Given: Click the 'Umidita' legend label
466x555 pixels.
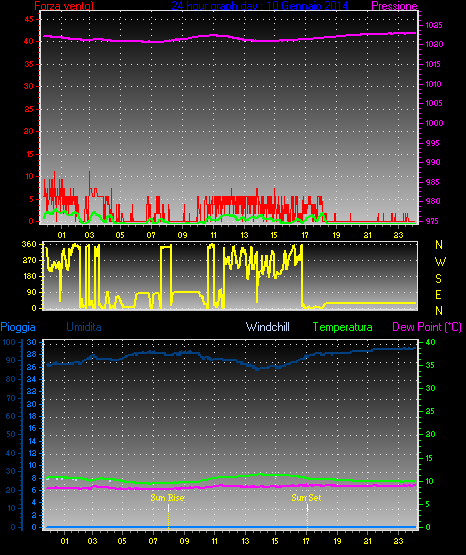Looking at the screenshot, I should 84,326.
